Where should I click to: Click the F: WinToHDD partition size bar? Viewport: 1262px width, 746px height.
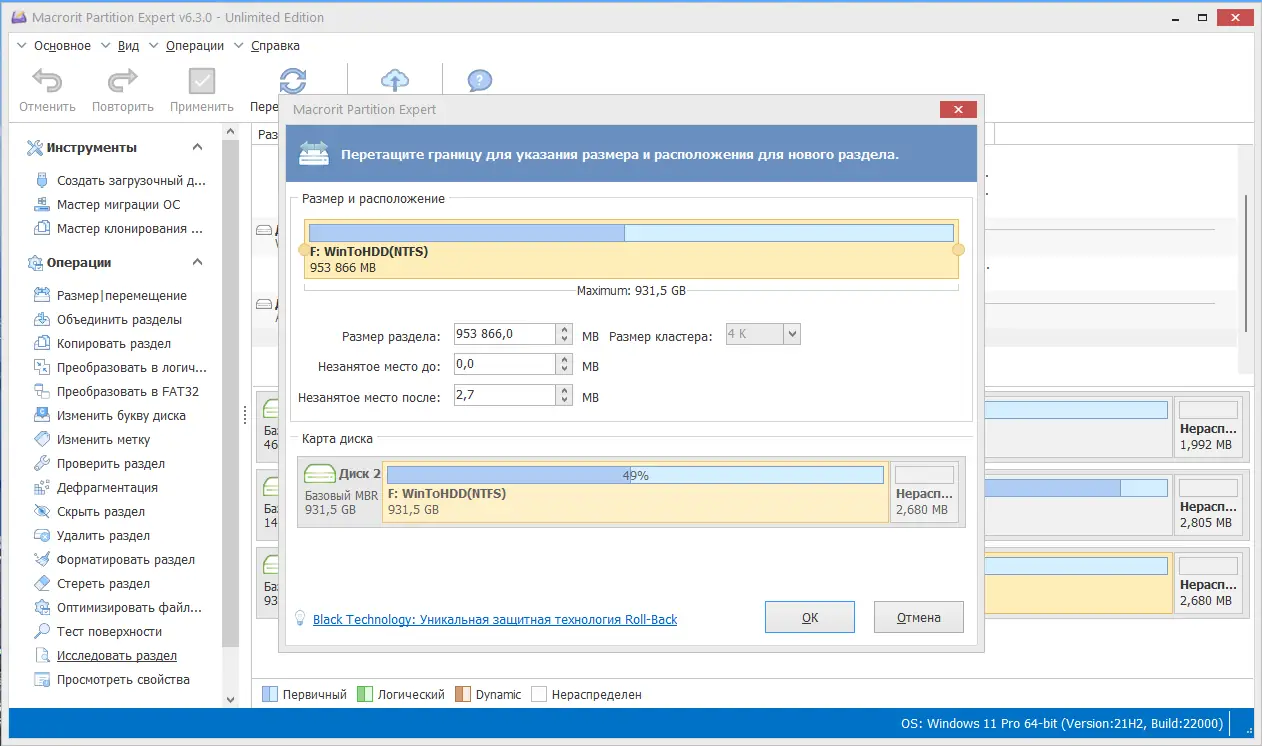click(631, 233)
